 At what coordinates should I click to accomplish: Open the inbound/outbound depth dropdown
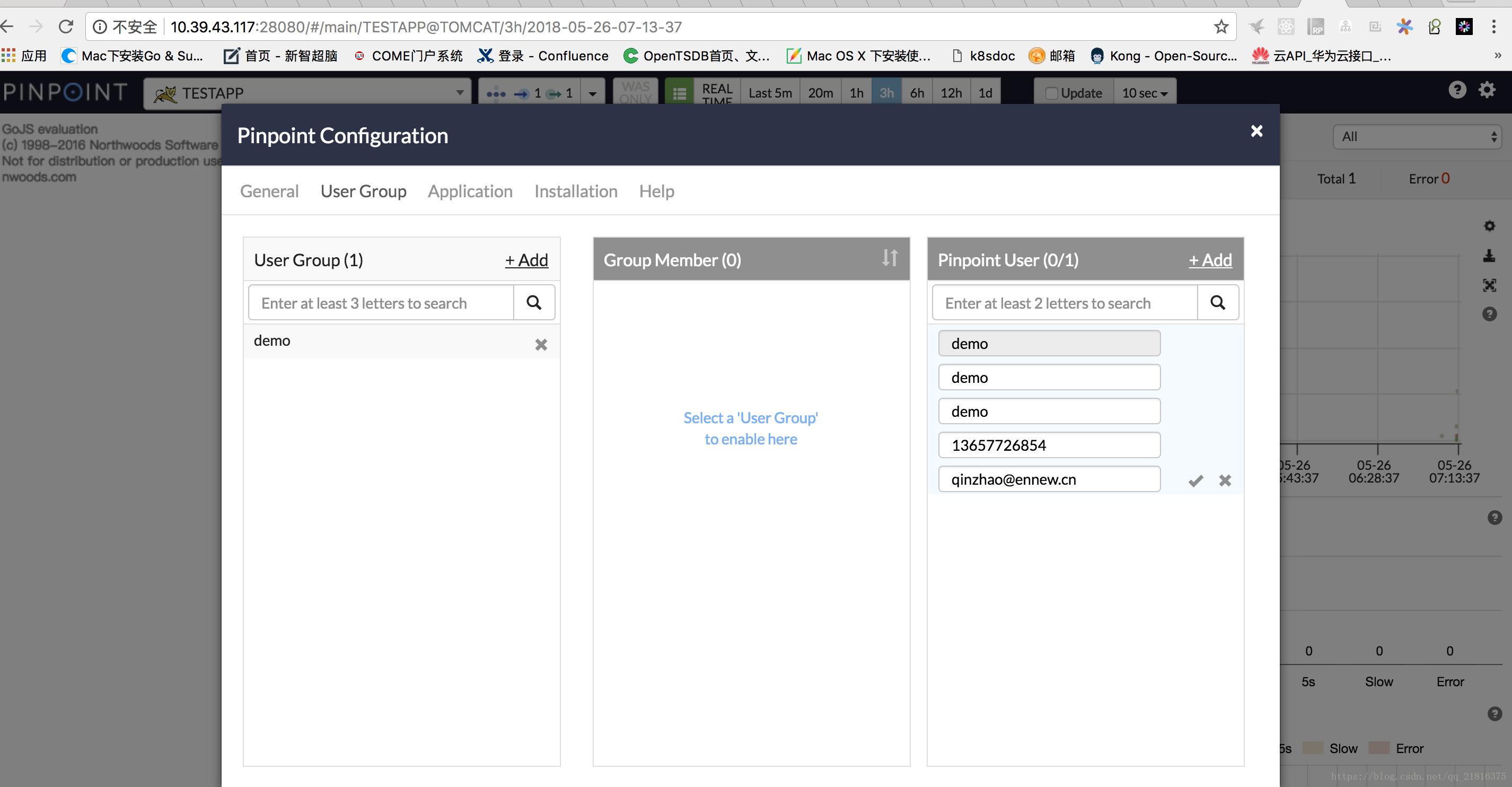point(593,93)
